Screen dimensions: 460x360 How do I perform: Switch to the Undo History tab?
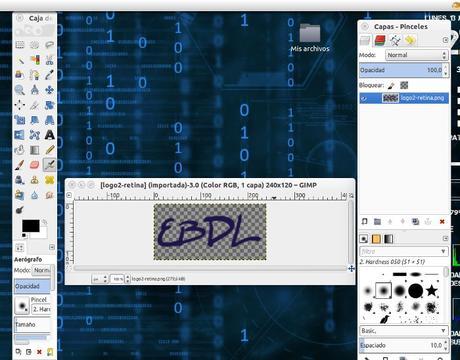click(x=410, y=40)
